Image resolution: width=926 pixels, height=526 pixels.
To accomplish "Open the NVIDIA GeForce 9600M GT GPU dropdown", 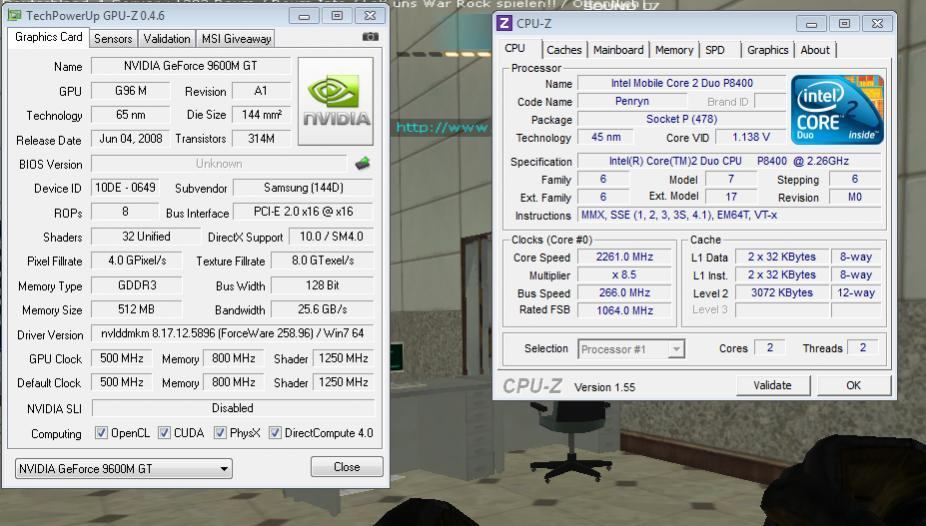I will (123, 469).
